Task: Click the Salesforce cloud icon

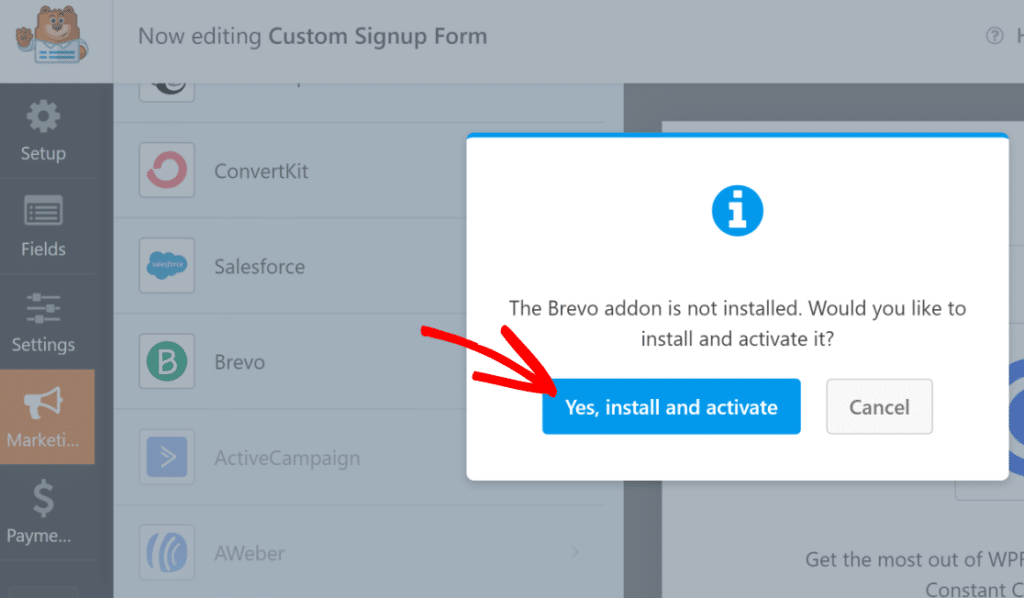Action: point(166,266)
